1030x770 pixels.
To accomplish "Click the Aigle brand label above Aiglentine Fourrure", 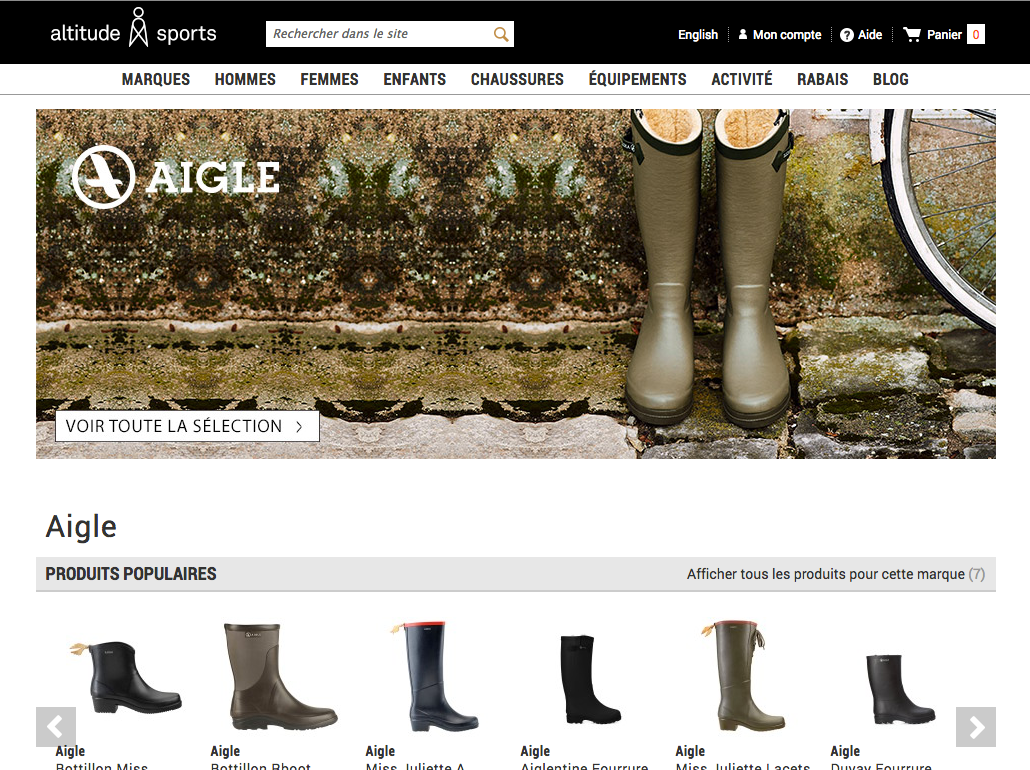I will tap(535, 751).
